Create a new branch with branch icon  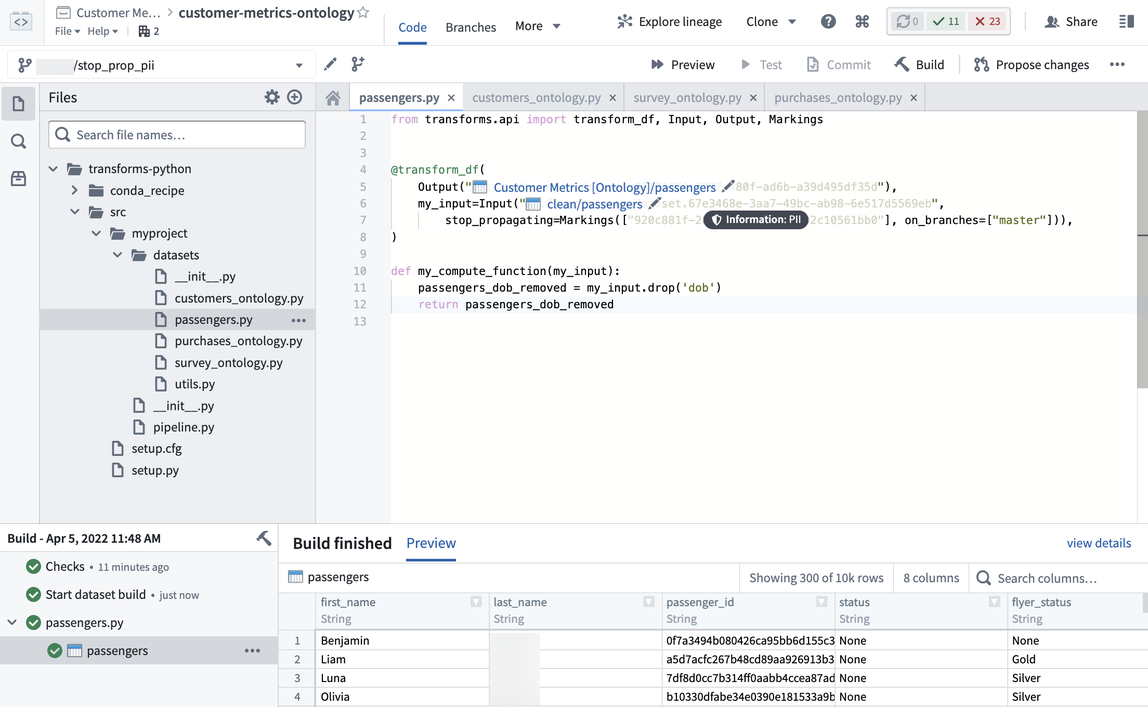point(358,64)
